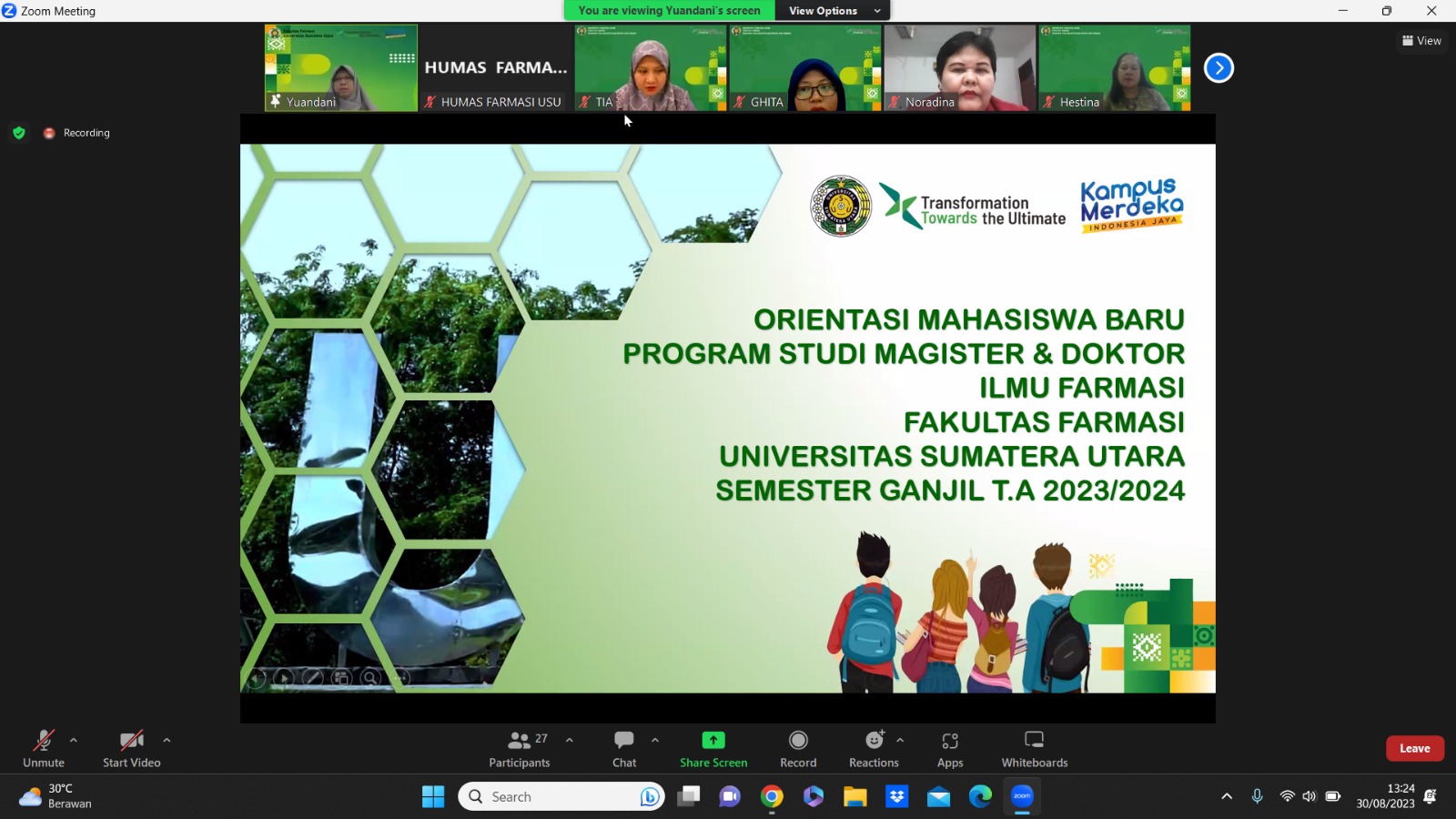Expand the Reactions options arrow
The image size is (1456, 819).
point(900,740)
